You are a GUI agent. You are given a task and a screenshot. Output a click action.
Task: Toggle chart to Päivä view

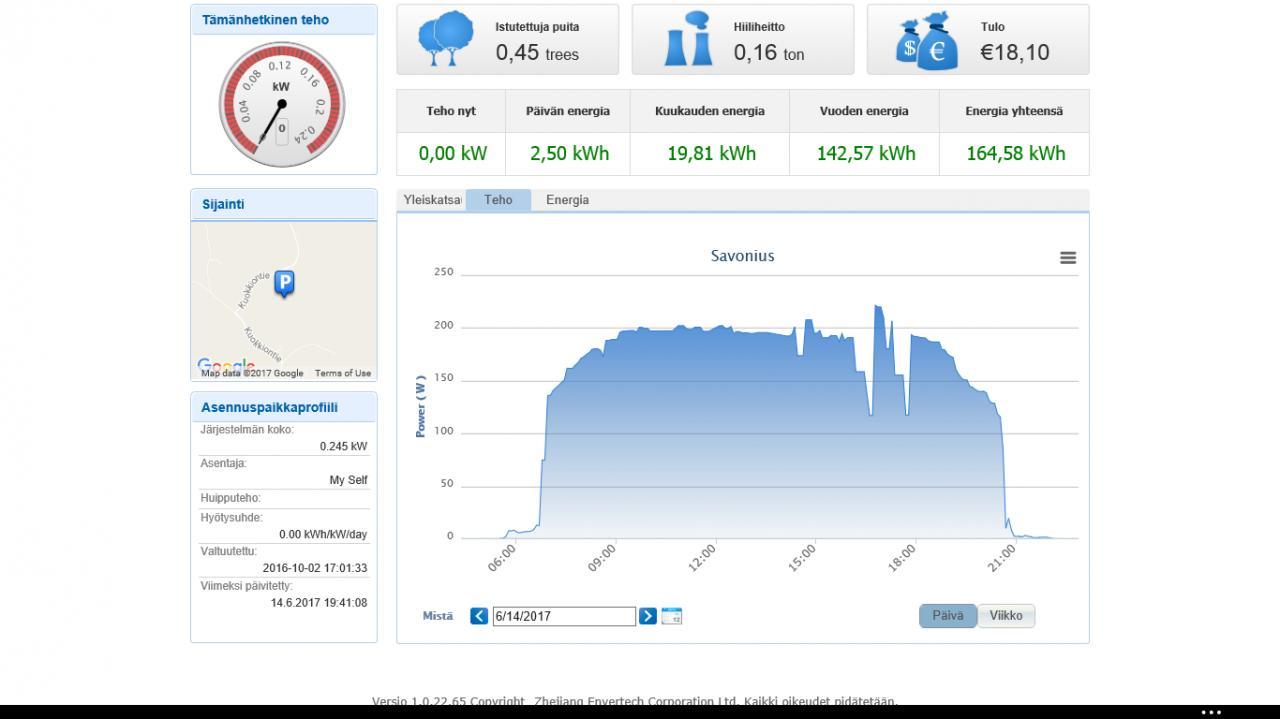pos(948,616)
